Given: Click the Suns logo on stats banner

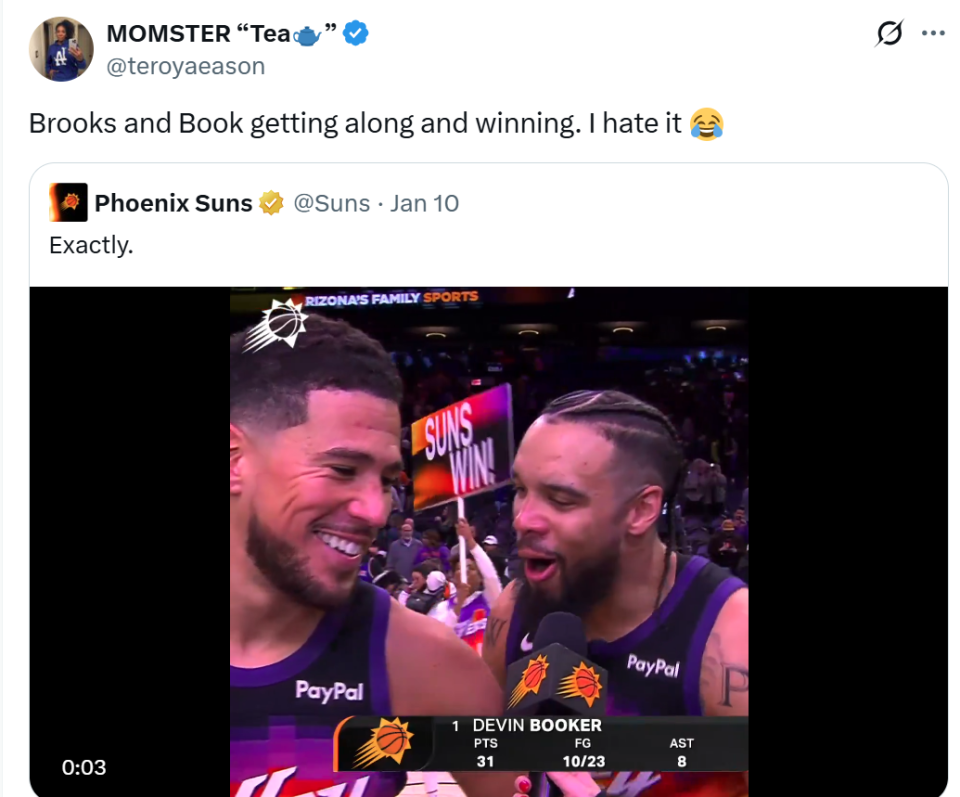Looking at the screenshot, I should tap(381, 742).
